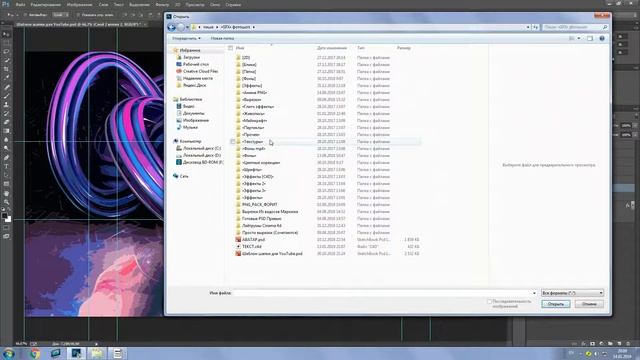Select the Blur tool

[7, 140]
